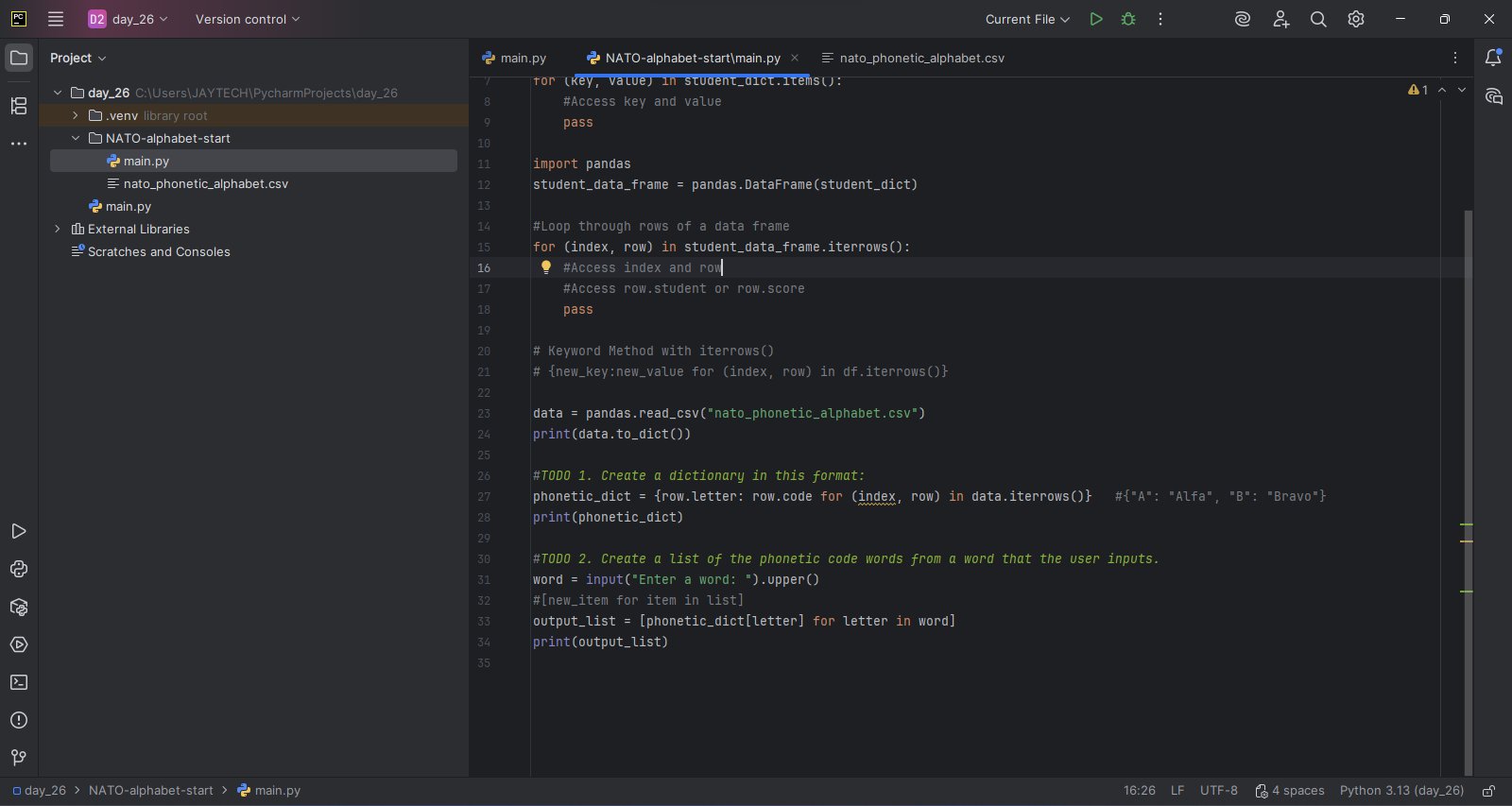Click the UTF-8 encoding in status bar
The height and width of the screenshot is (806, 1512).
pos(1218,791)
